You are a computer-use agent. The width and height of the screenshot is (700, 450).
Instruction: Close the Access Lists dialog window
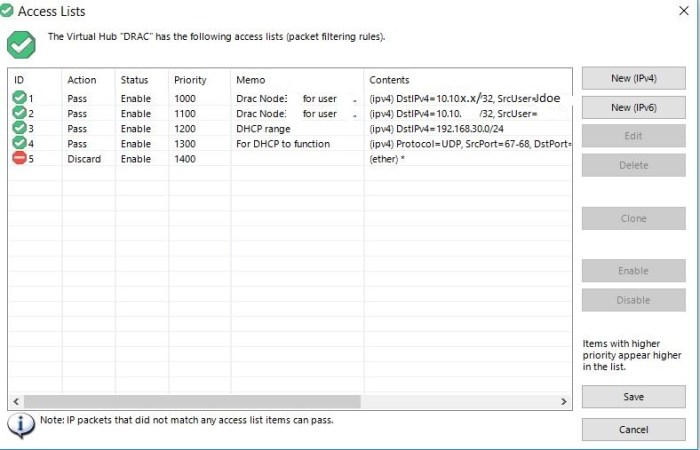[x=682, y=11]
